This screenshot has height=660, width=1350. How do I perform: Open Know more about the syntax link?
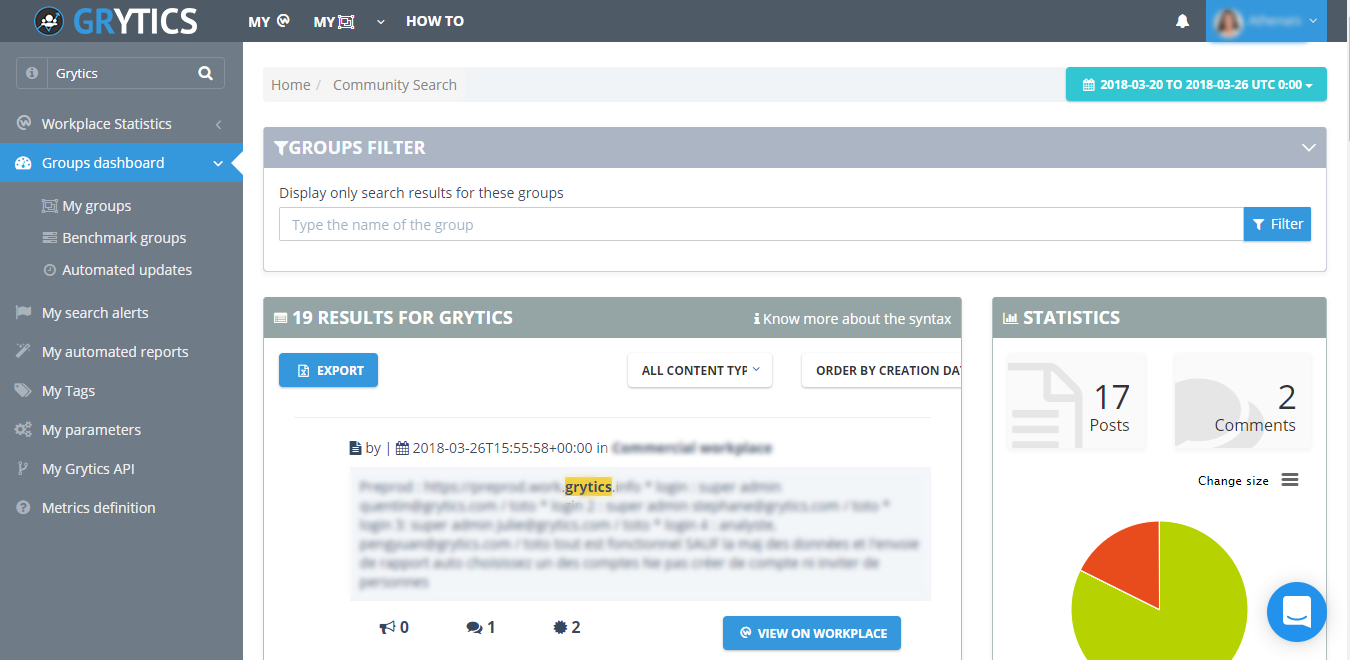click(x=853, y=319)
